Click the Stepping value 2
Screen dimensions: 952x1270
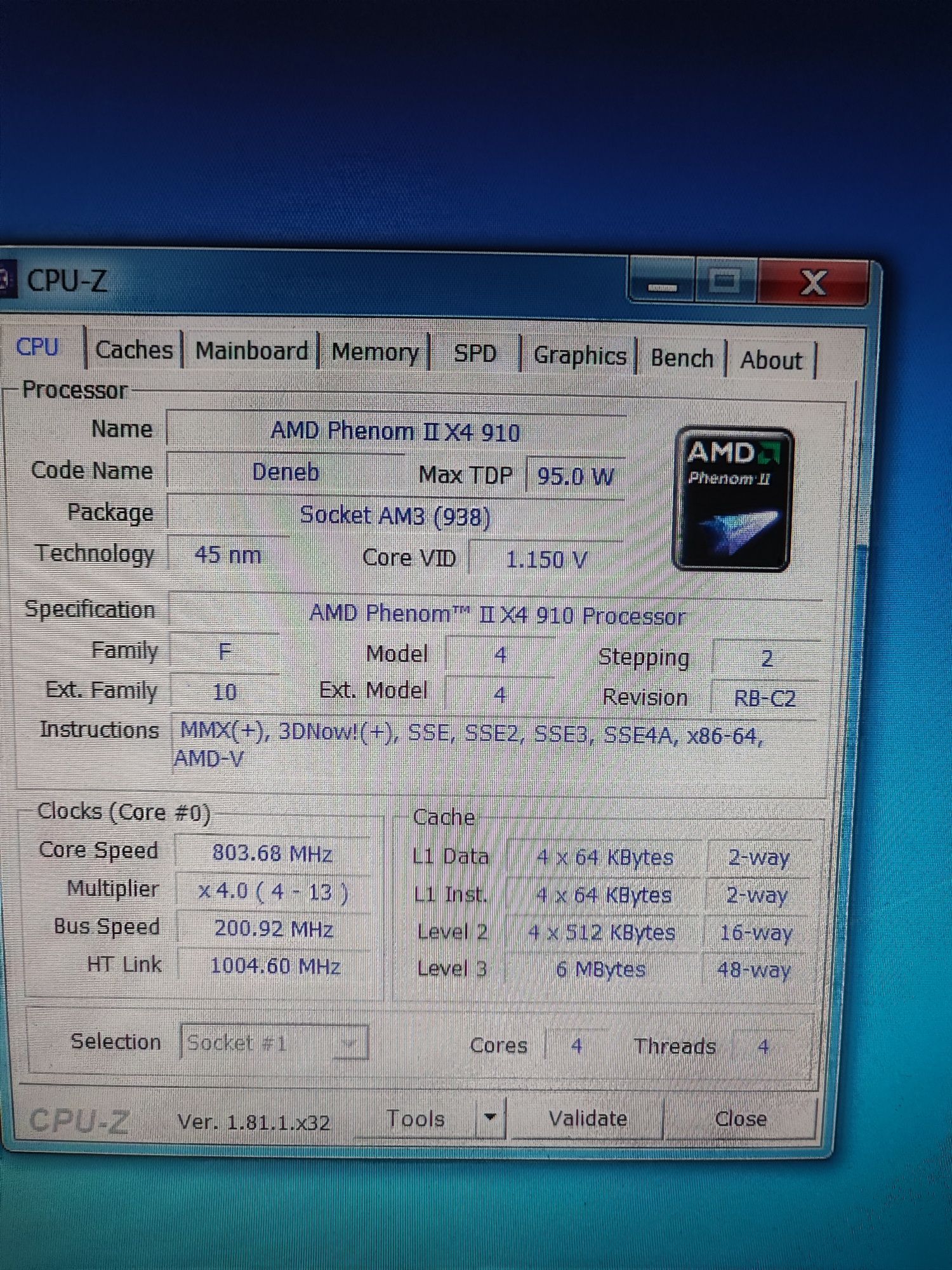click(x=767, y=658)
